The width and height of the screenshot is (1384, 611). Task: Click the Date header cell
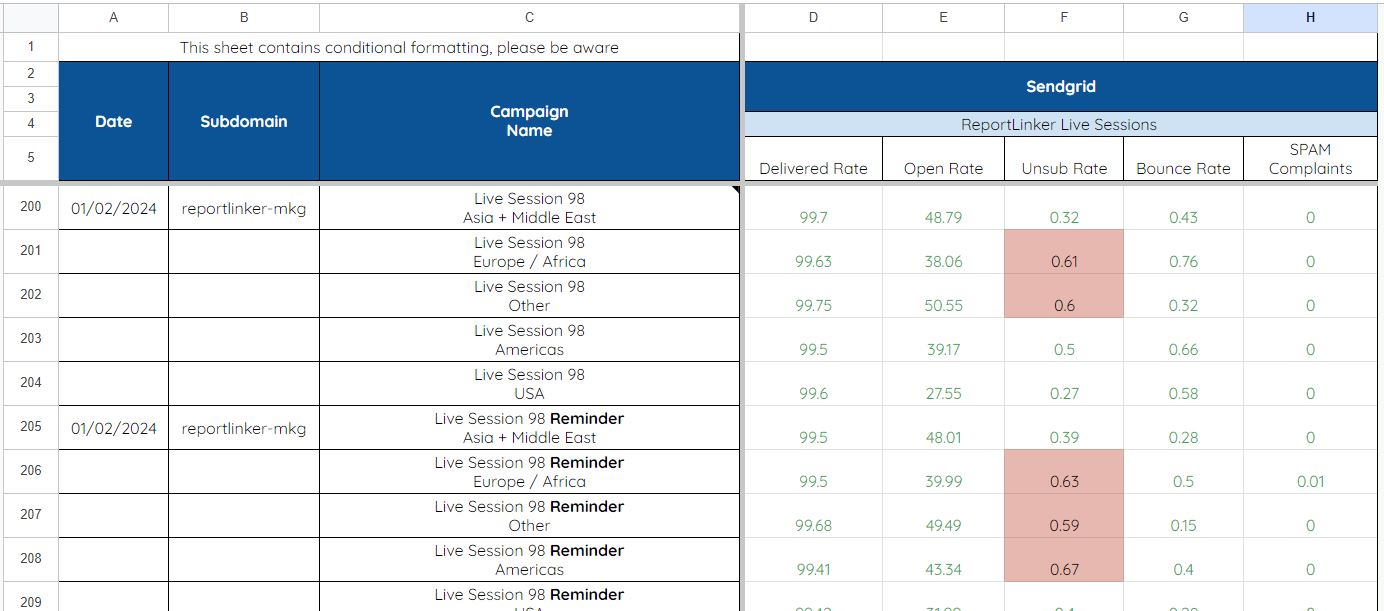click(113, 121)
